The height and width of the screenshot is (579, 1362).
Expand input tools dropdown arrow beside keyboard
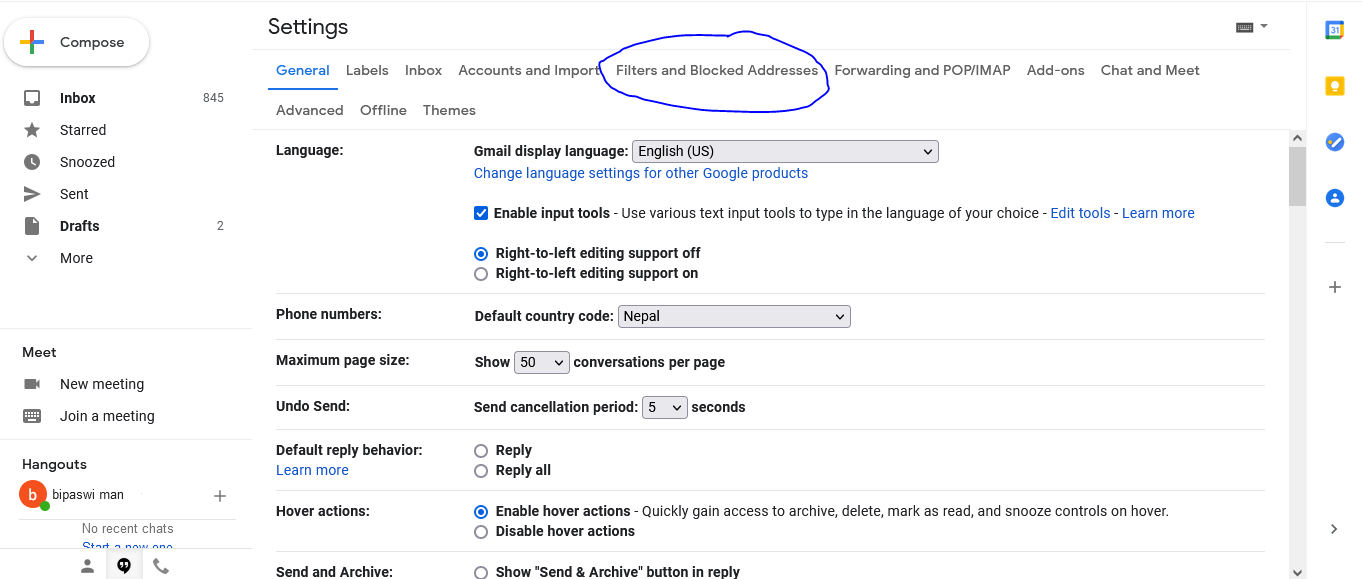1264,26
